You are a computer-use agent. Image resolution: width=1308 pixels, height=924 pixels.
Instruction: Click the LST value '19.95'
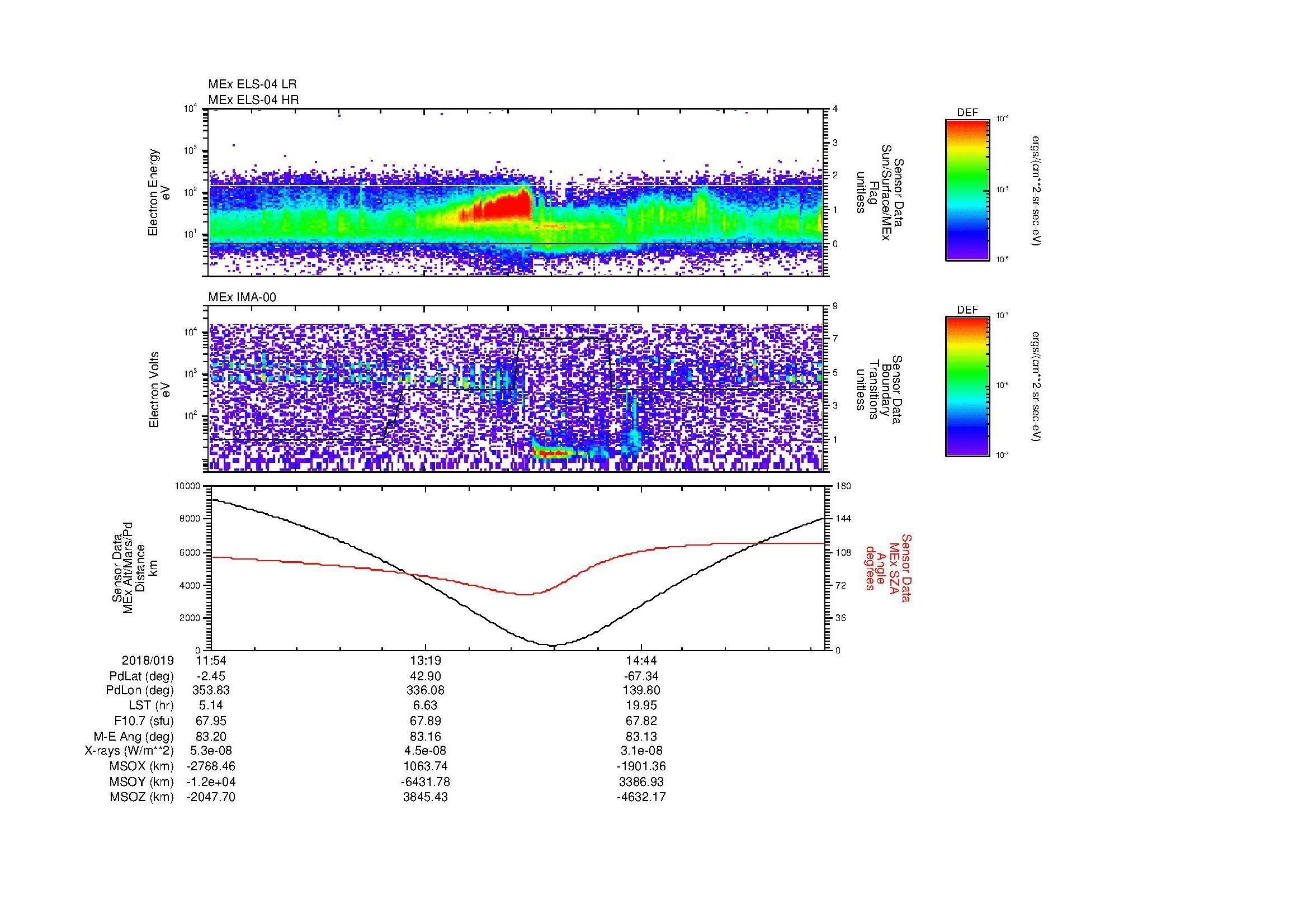(641, 706)
